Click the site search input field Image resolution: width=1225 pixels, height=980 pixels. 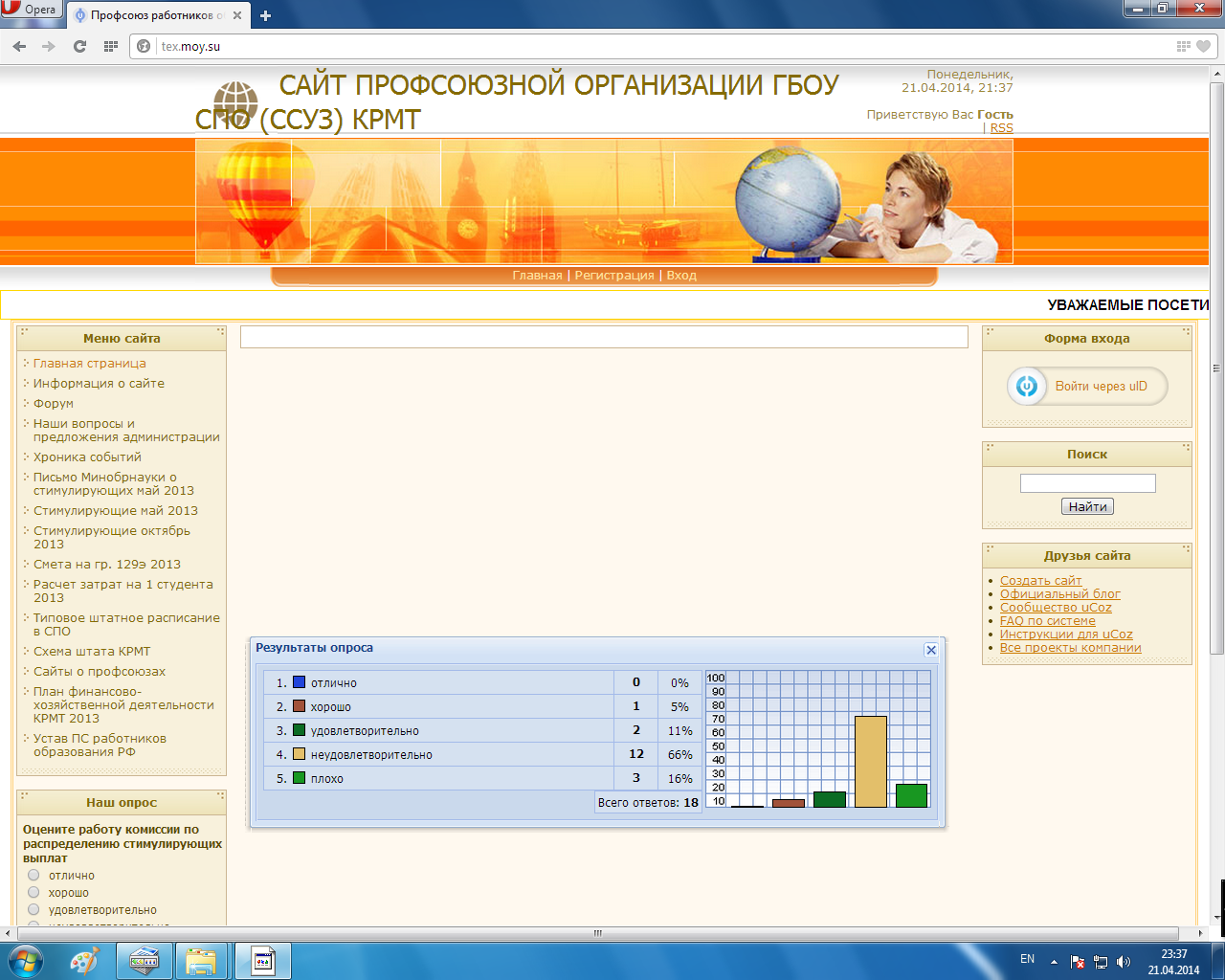[x=1087, y=483]
